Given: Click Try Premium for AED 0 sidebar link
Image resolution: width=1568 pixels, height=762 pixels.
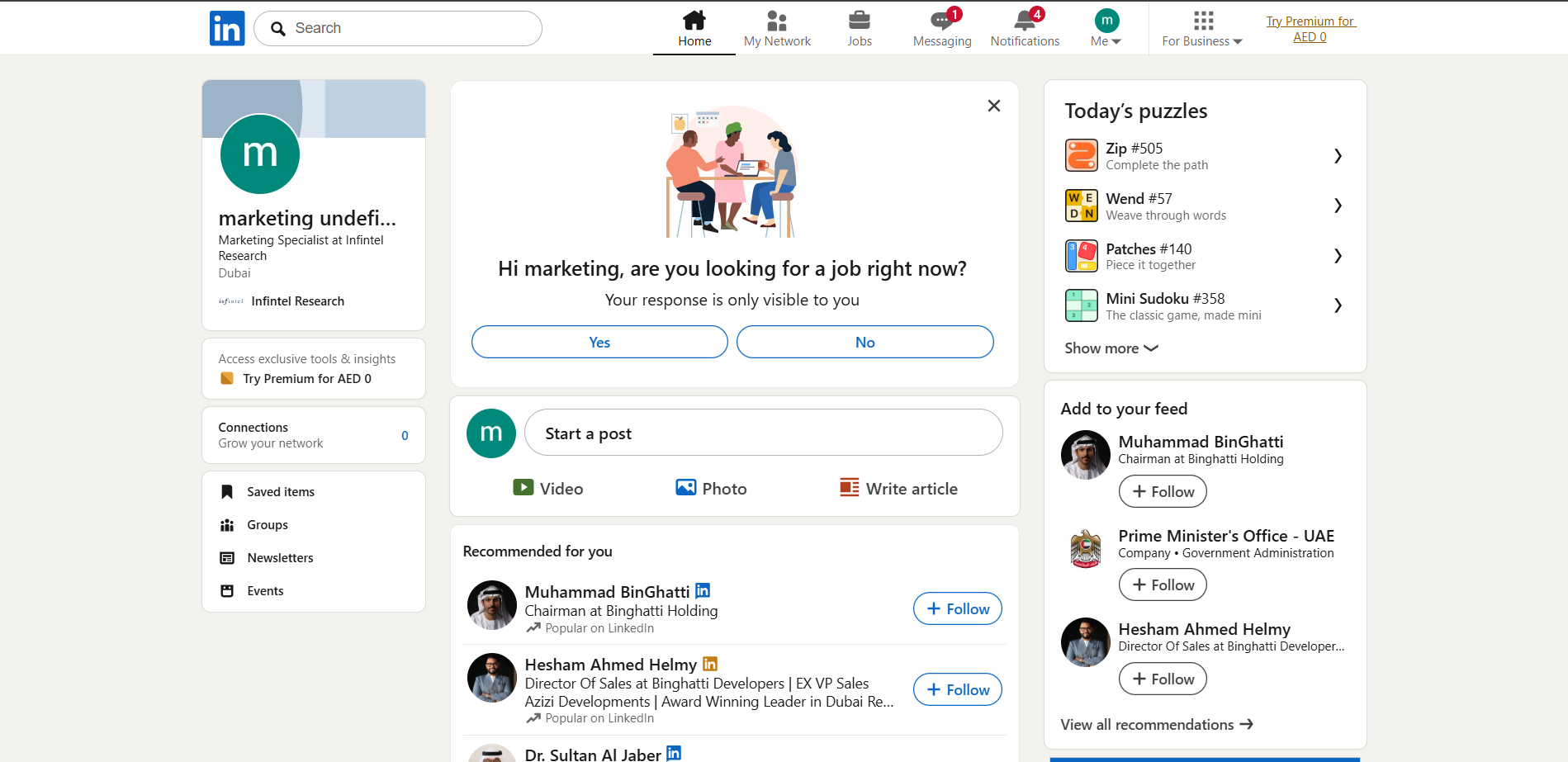Looking at the screenshot, I should 307,379.
